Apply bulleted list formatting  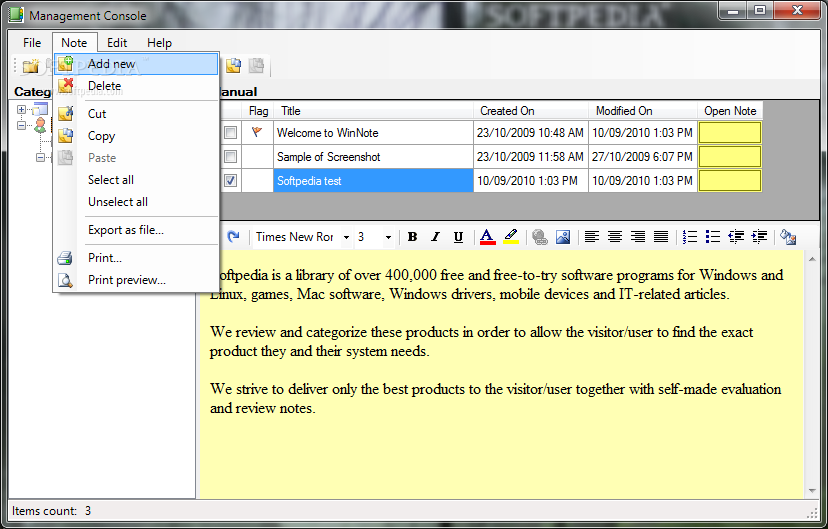(713, 237)
